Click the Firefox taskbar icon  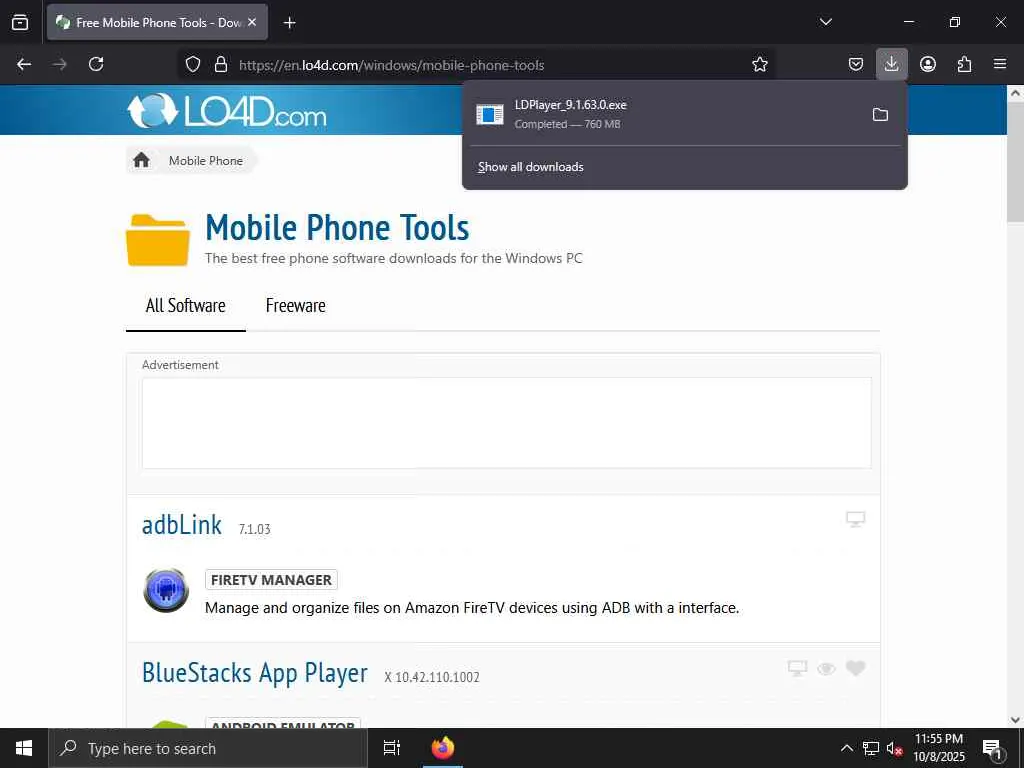pos(443,748)
